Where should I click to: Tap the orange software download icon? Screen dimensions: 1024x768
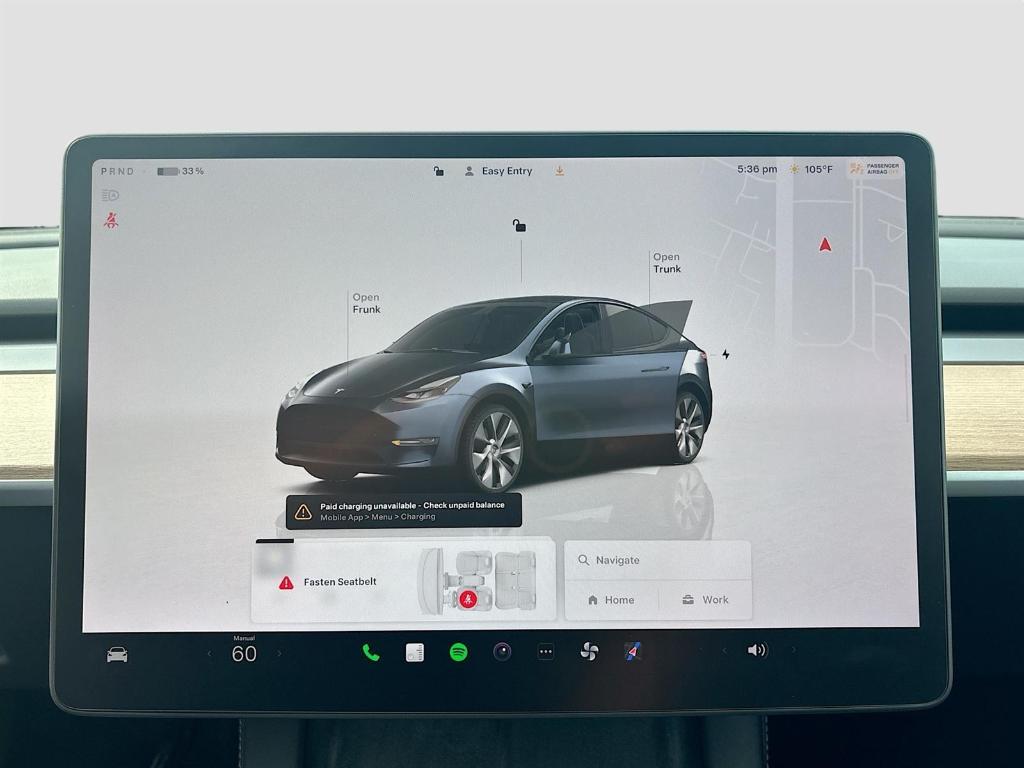click(x=560, y=171)
